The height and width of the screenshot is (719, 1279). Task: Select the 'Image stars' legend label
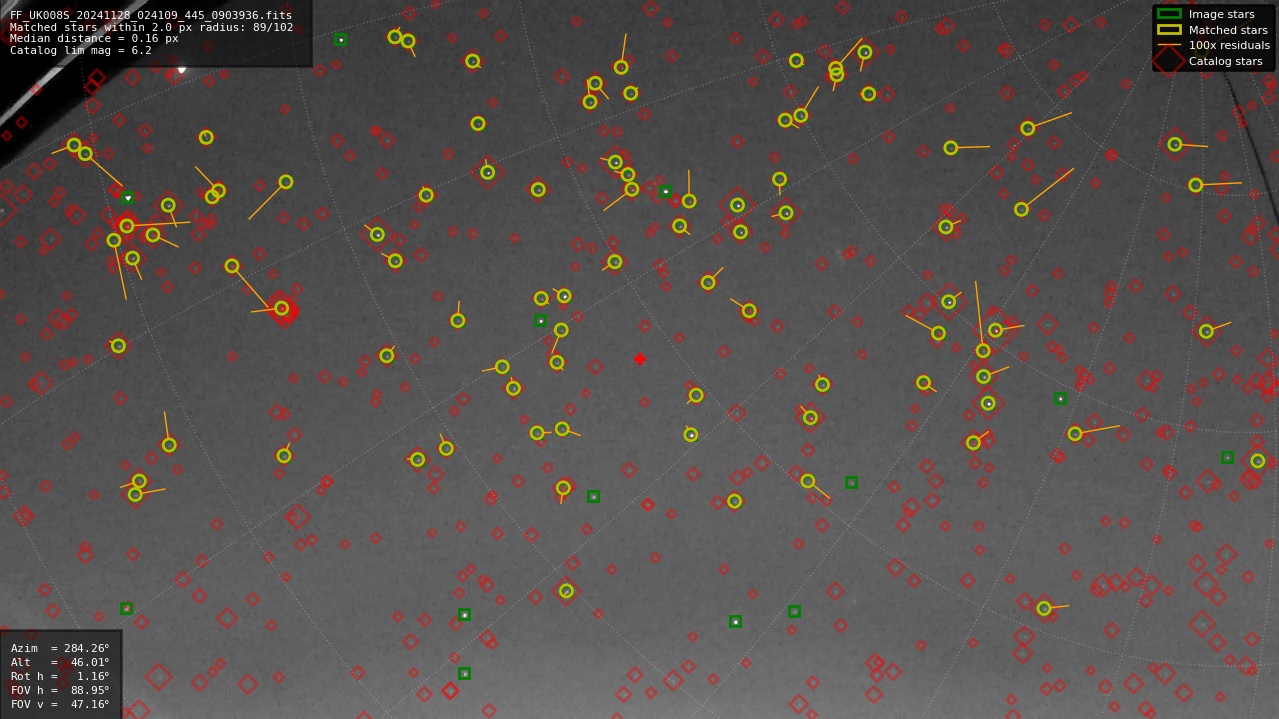(x=1221, y=15)
